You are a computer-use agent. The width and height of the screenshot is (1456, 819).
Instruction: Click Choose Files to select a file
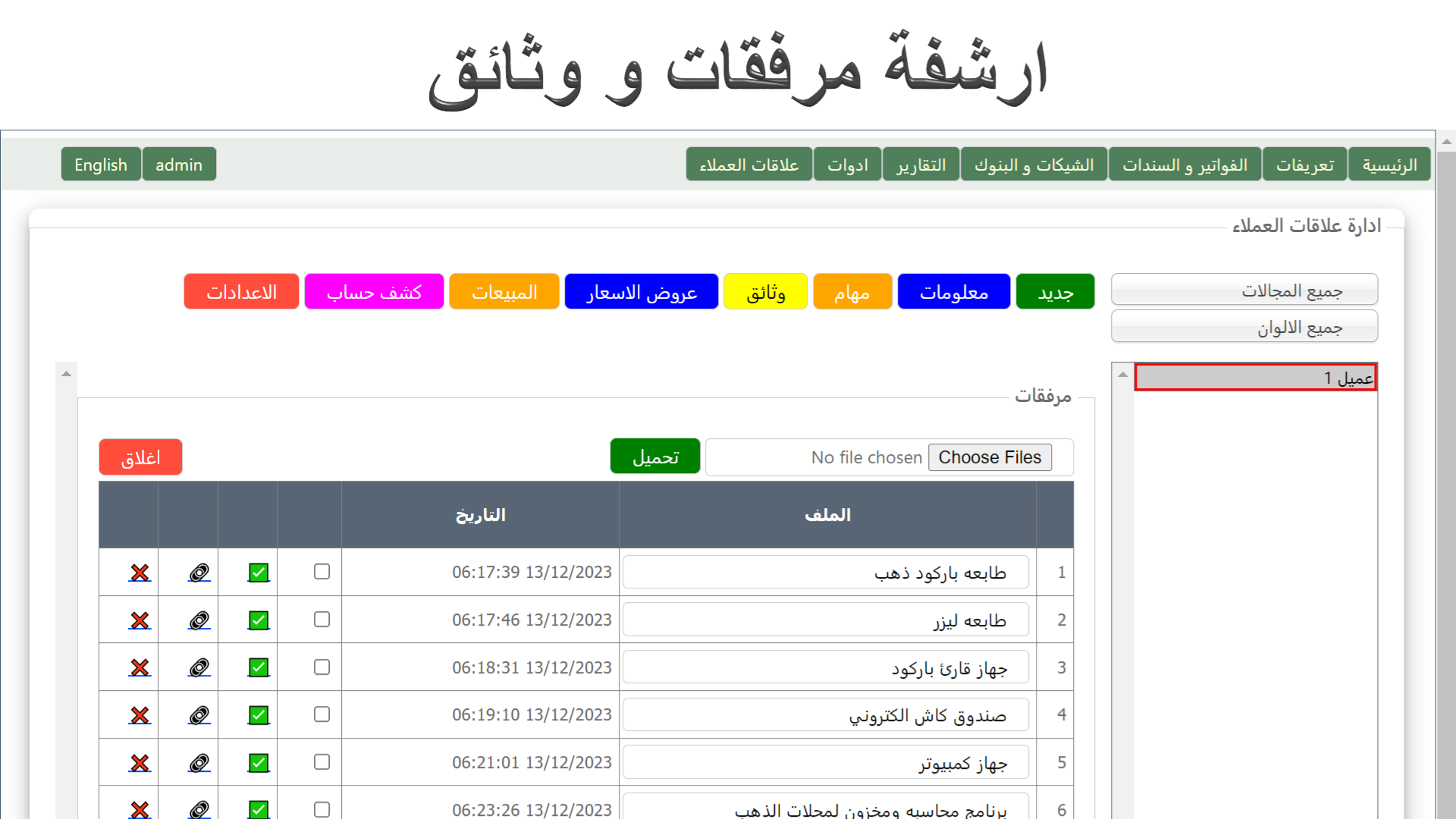(x=990, y=457)
